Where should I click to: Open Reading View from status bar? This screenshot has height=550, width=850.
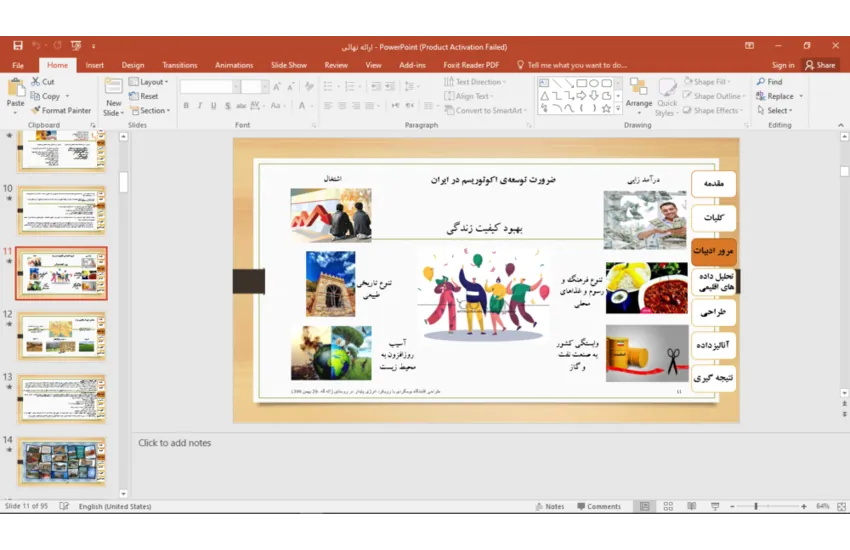690,506
